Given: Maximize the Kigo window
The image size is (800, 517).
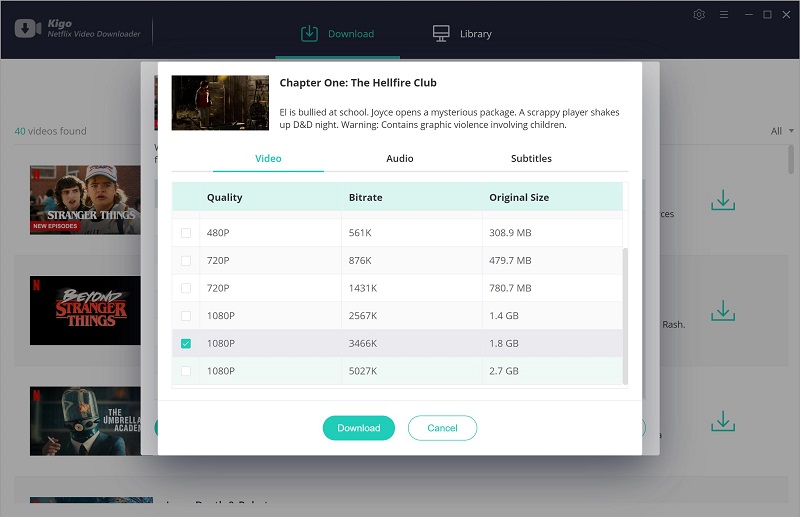Looking at the screenshot, I should coord(767,15).
